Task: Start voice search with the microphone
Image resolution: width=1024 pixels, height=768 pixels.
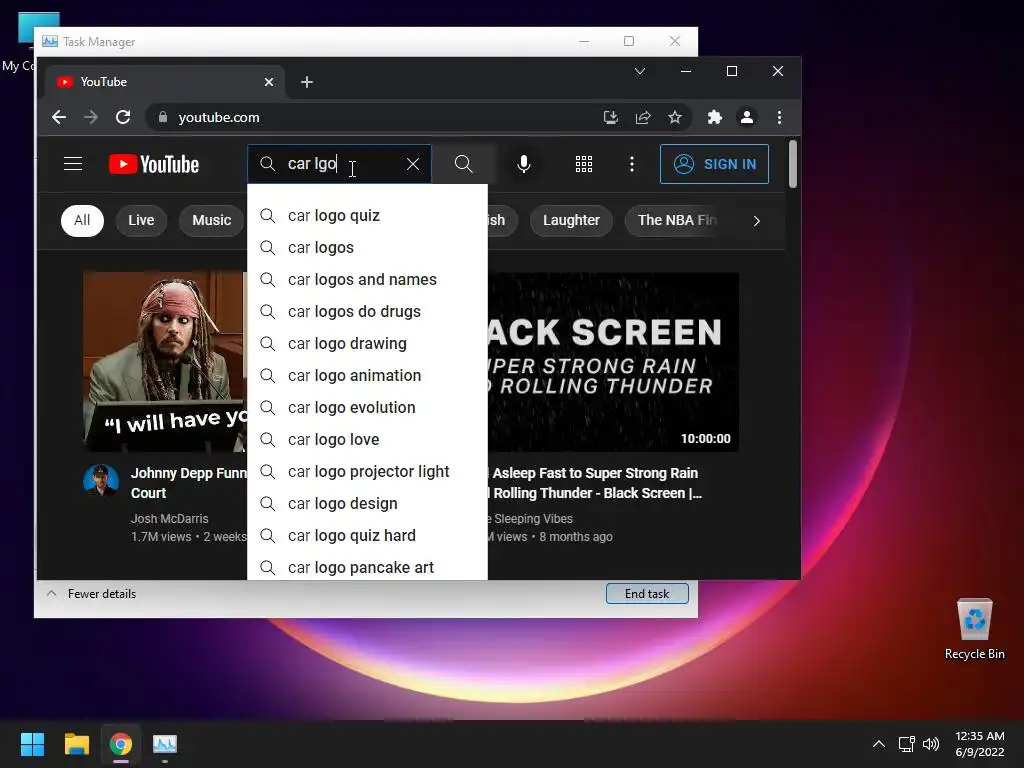Action: pos(524,164)
